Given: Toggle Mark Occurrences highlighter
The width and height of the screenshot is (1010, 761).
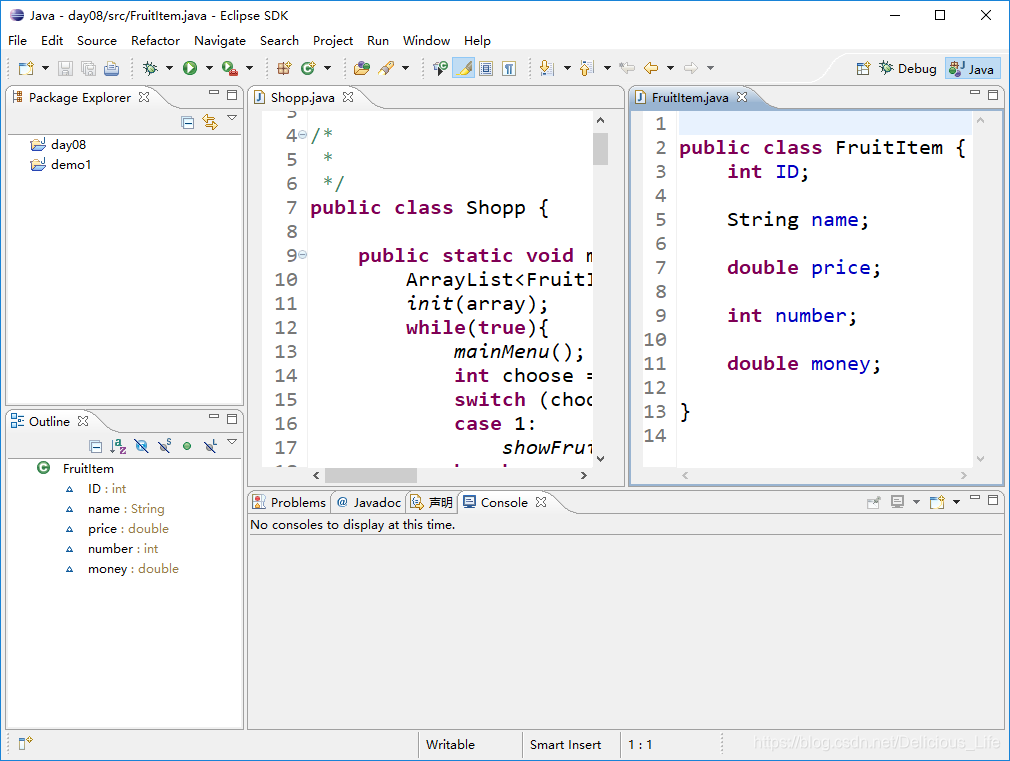Looking at the screenshot, I should pyautogui.click(x=464, y=68).
